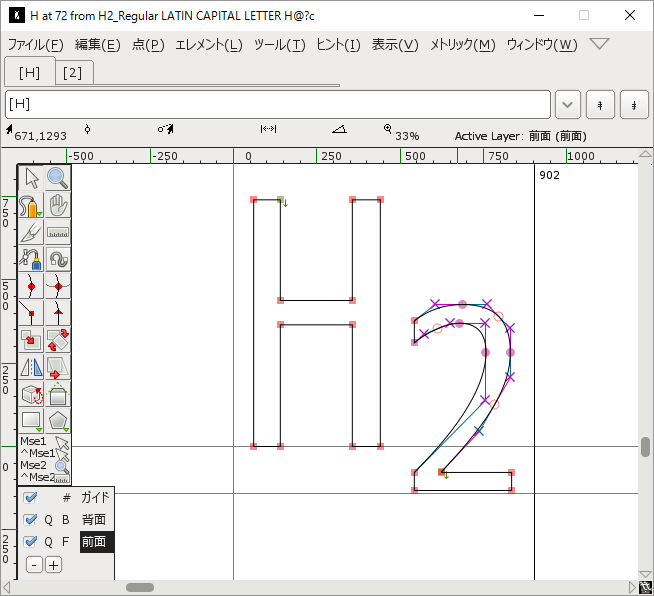This screenshot has height=596, width=654.
Task: Add new layer with plus button
Action: pyautogui.click(x=53, y=565)
